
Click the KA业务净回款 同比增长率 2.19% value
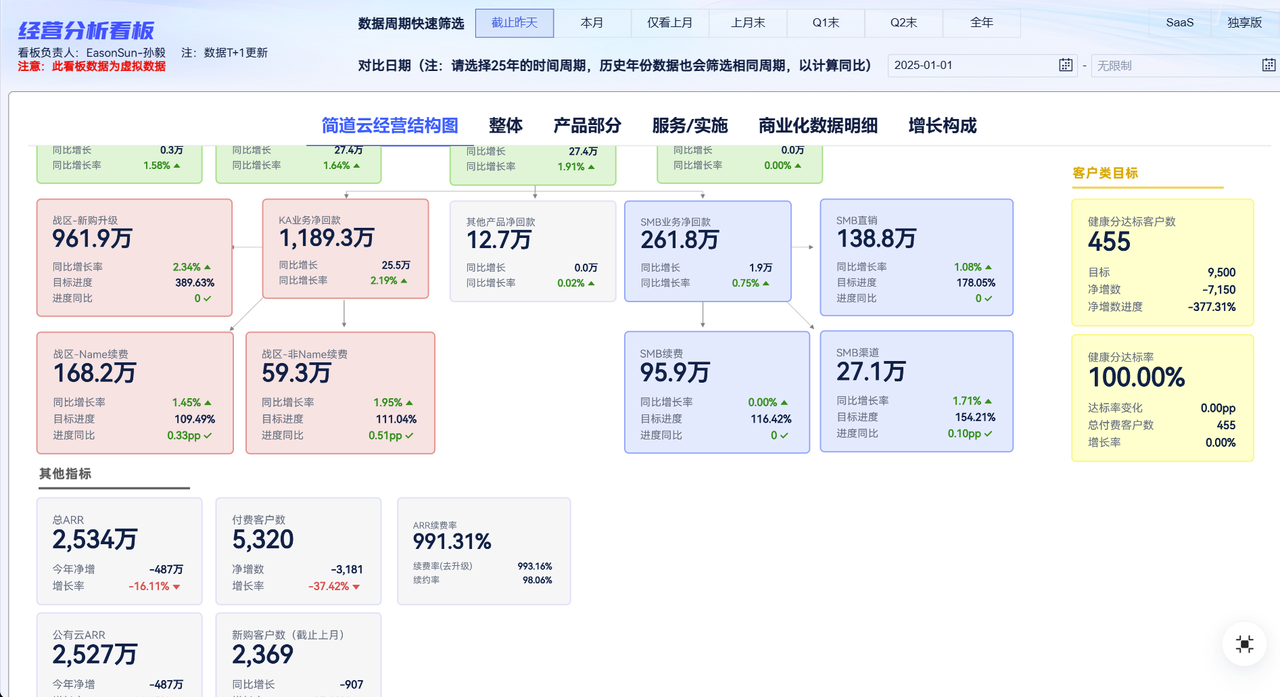(385, 281)
